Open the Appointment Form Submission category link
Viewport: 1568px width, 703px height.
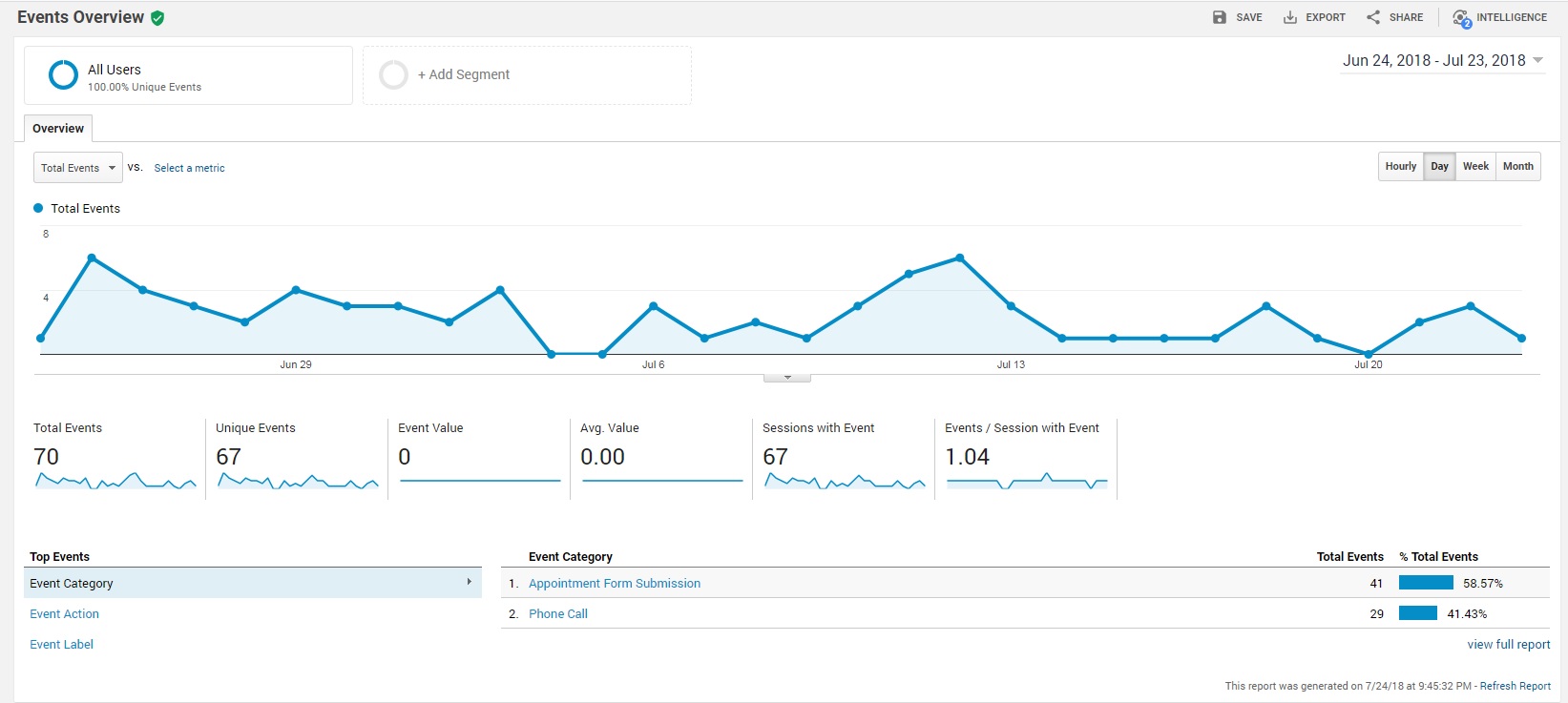tap(614, 584)
